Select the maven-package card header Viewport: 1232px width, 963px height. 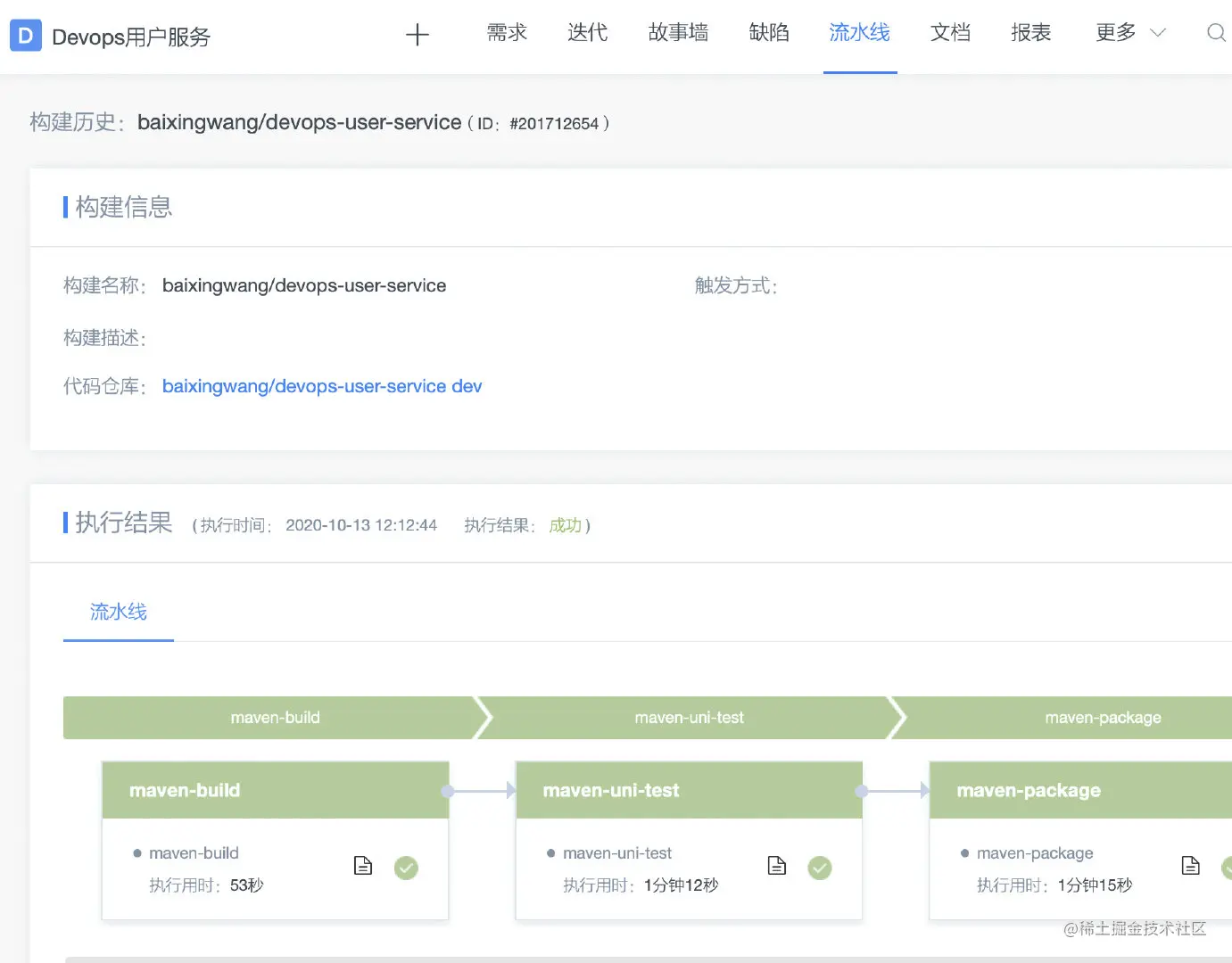tap(1080, 790)
